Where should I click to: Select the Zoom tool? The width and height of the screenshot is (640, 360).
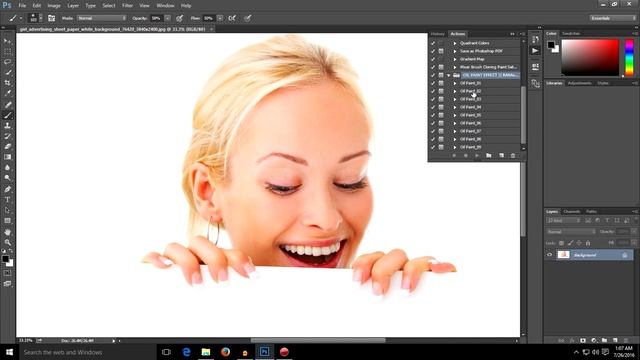tap(7, 242)
